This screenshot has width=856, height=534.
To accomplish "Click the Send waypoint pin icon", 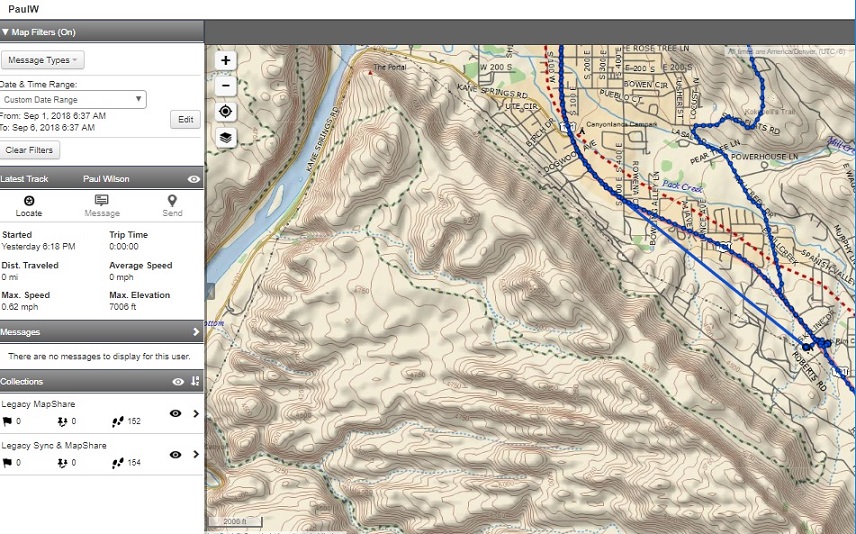I will tap(172, 200).
